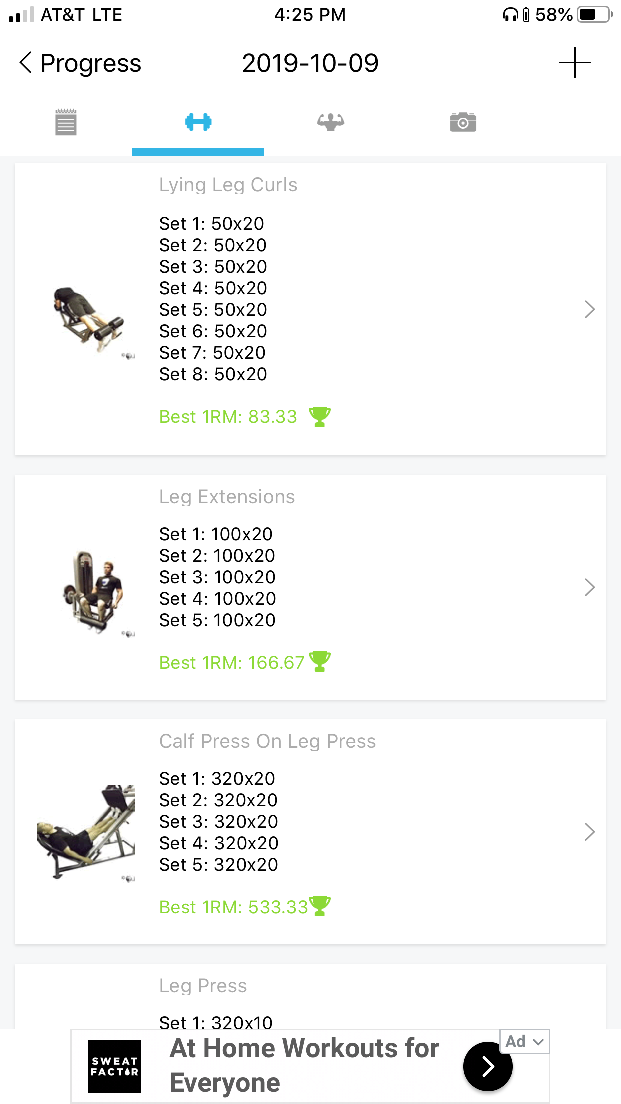Tap the Sweat Factor ad logo
The height and width of the screenshot is (1104, 621).
[x=114, y=1066]
